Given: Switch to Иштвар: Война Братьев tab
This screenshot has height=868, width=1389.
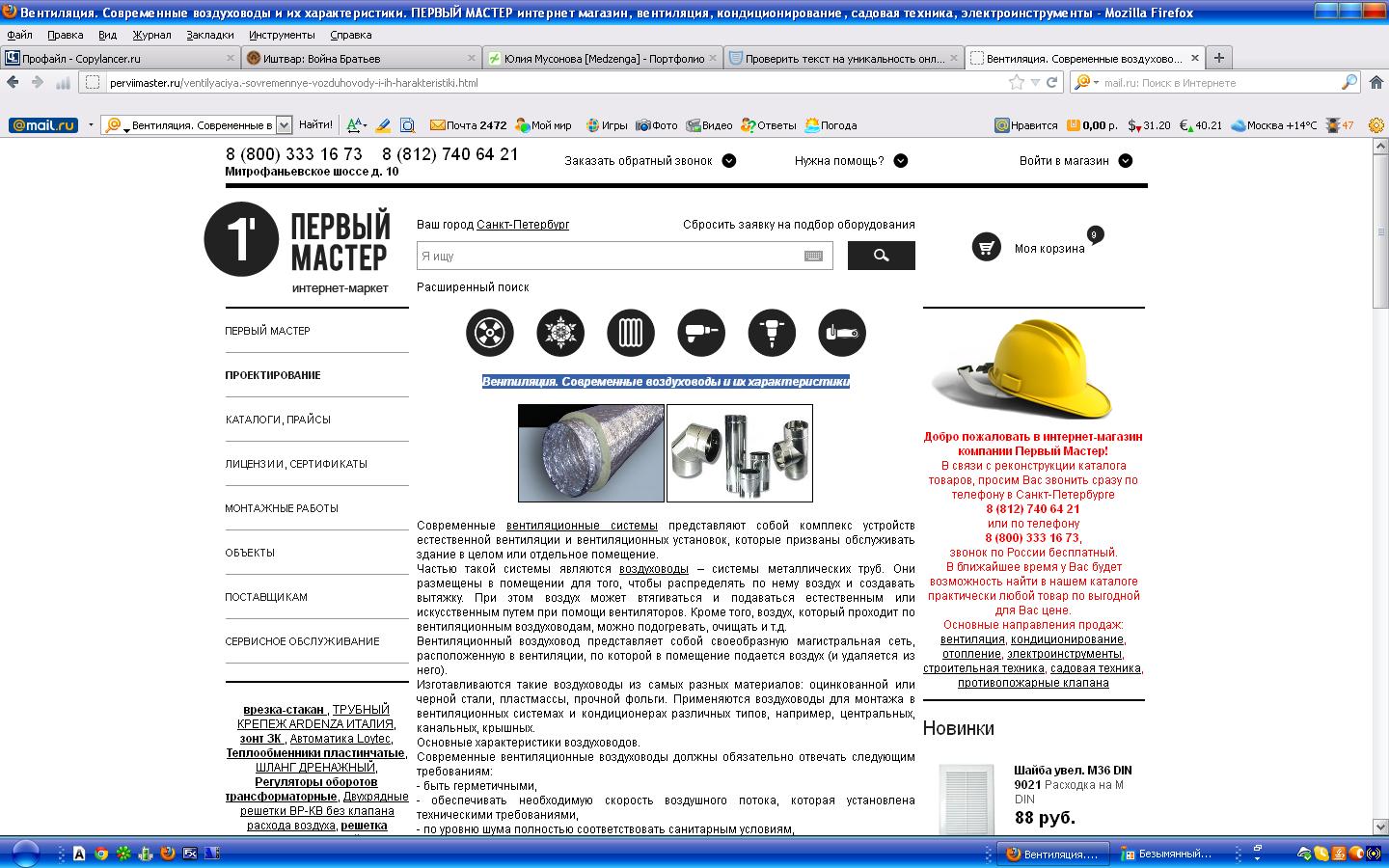Looking at the screenshot, I should pos(360,59).
